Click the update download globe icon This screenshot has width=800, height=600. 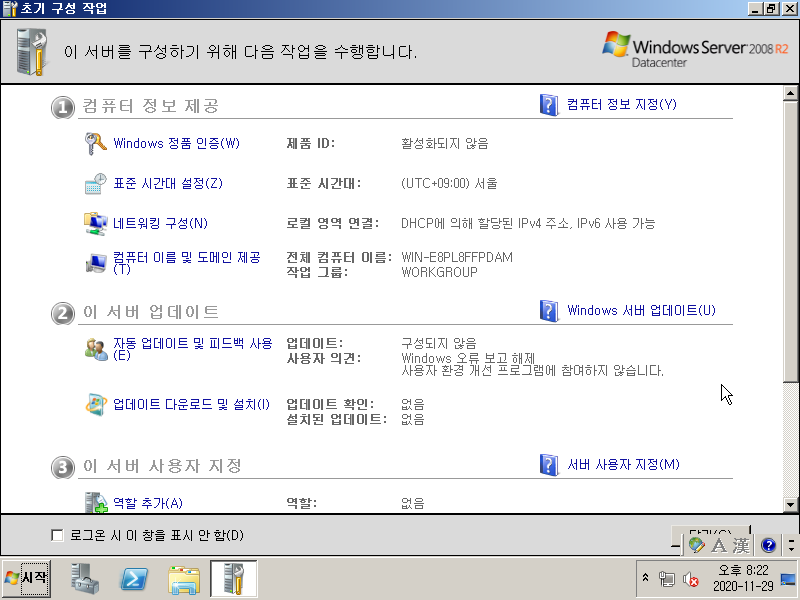tap(95, 405)
